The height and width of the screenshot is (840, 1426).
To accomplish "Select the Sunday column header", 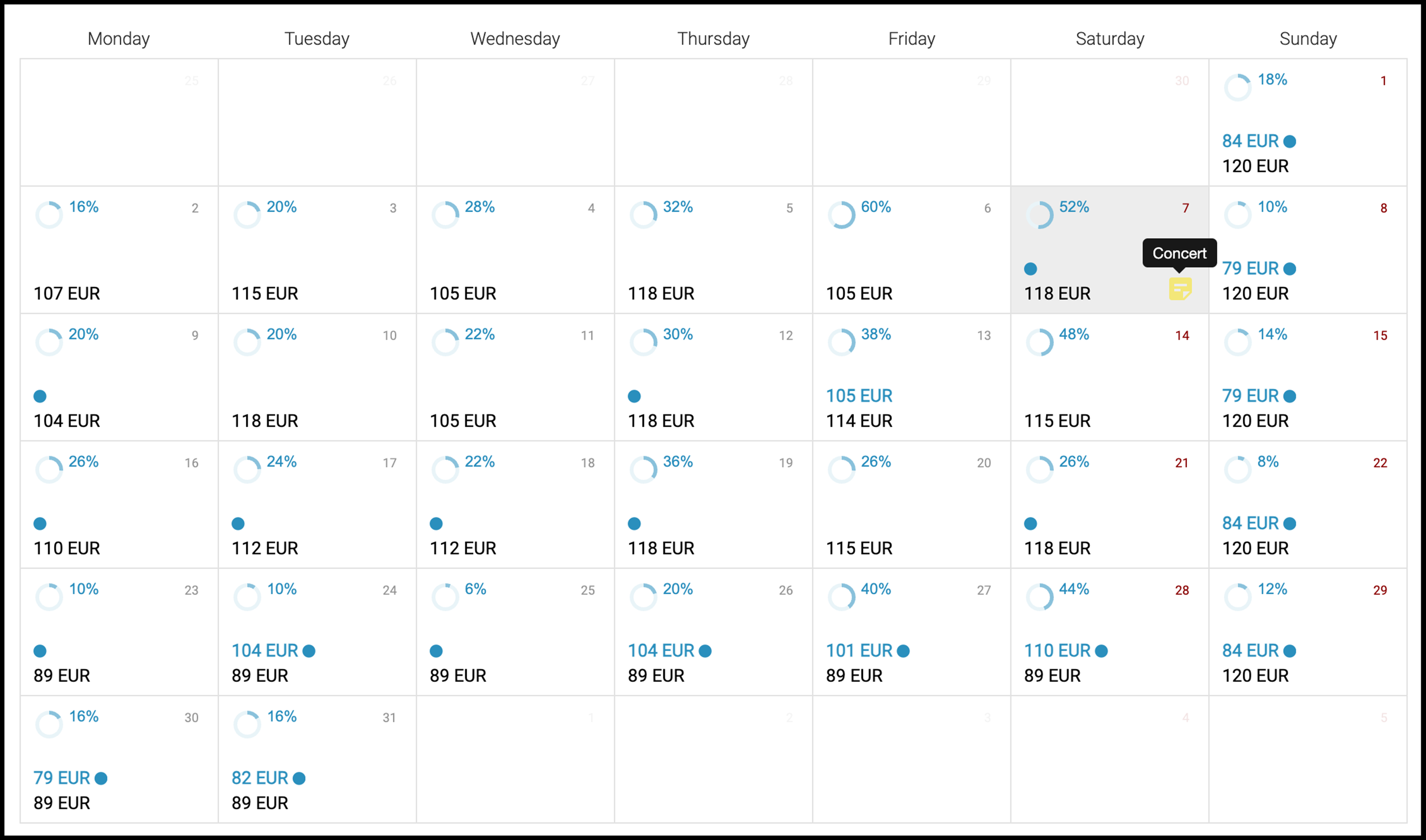I will pyautogui.click(x=1308, y=38).
